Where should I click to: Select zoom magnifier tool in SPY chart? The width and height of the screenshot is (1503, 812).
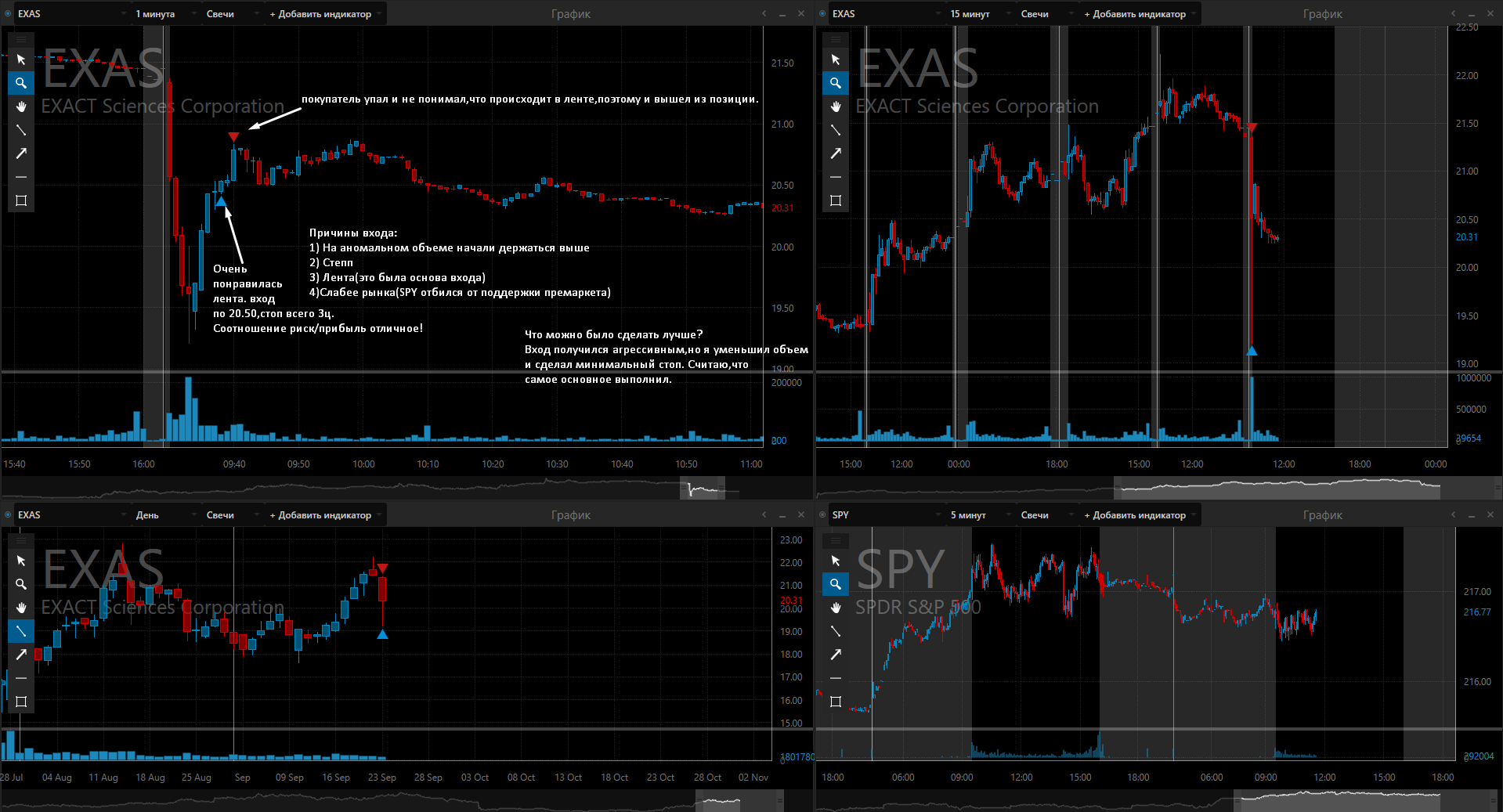tap(836, 584)
